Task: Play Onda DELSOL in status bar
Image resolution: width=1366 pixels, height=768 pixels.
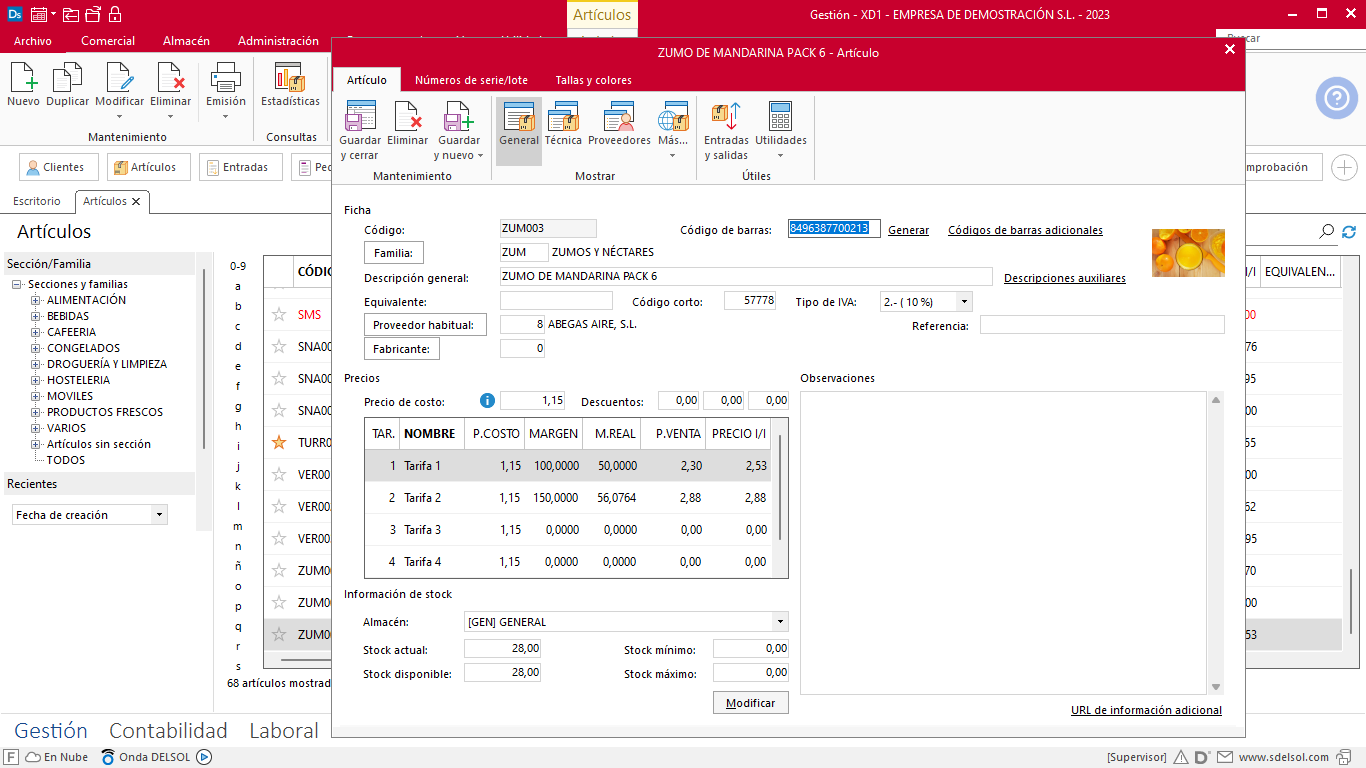Action: (x=204, y=757)
